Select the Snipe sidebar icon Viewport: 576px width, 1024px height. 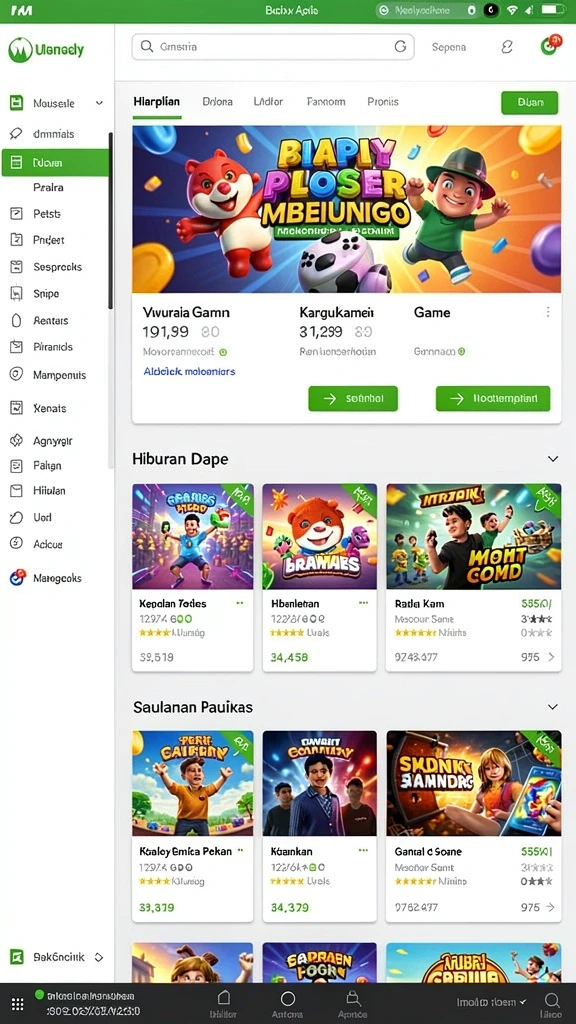(16, 294)
